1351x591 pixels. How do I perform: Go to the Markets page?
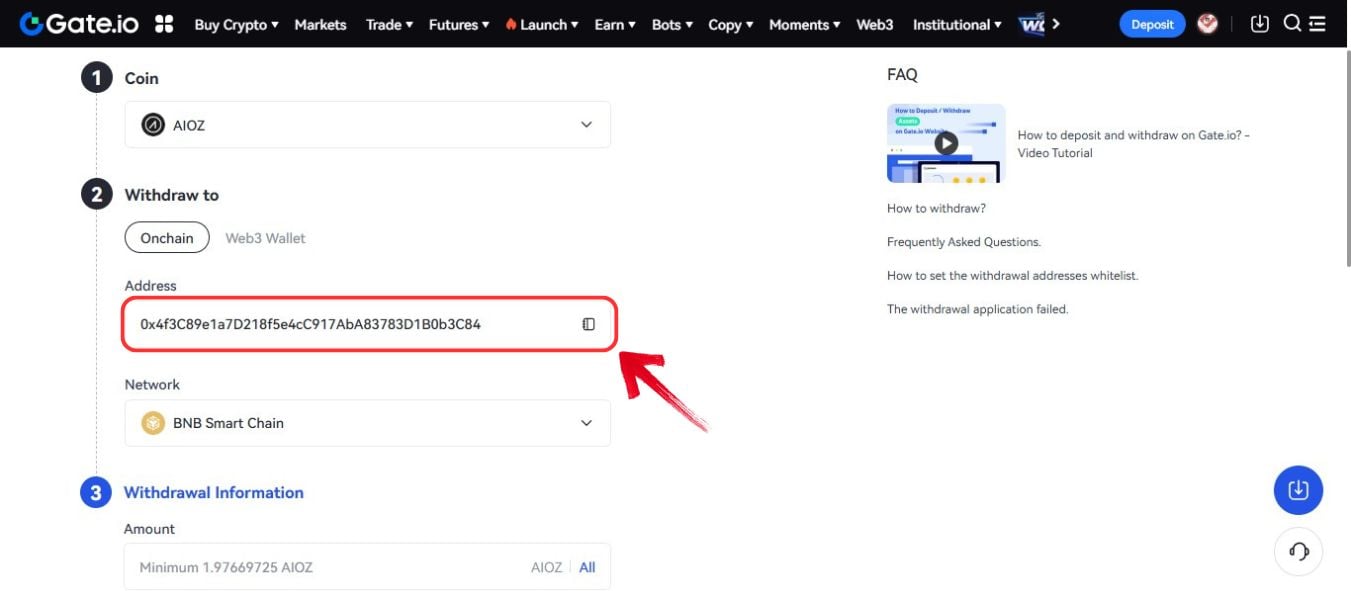(x=320, y=24)
